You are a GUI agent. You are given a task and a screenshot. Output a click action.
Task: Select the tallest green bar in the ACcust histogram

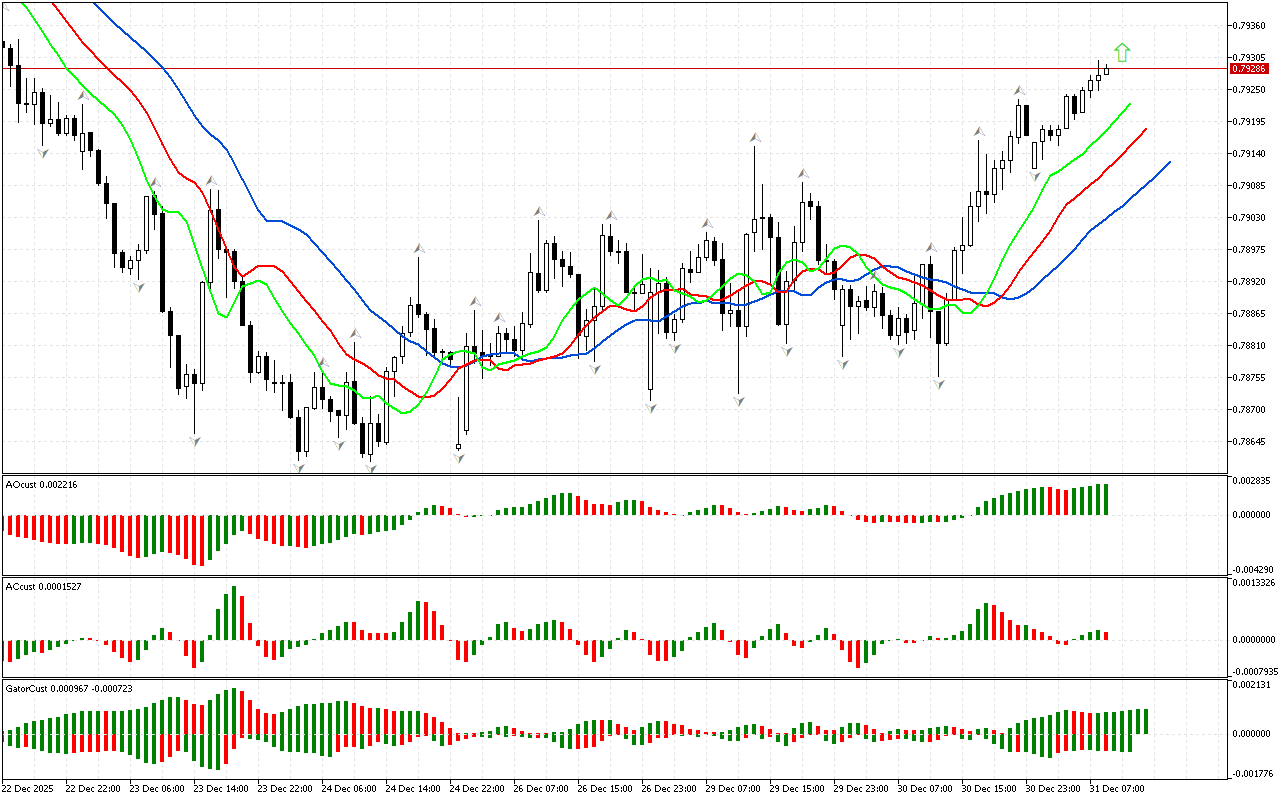click(x=232, y=613)
